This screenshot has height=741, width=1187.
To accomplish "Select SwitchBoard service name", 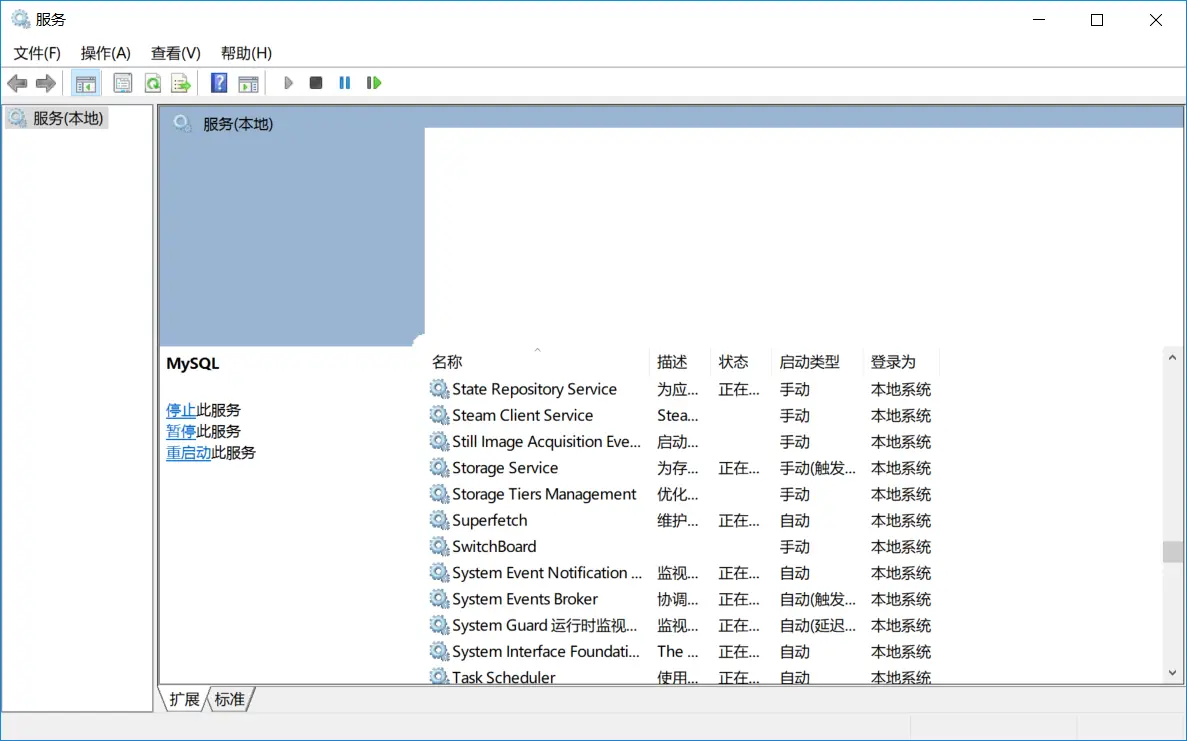I will (x=494, y=546).
